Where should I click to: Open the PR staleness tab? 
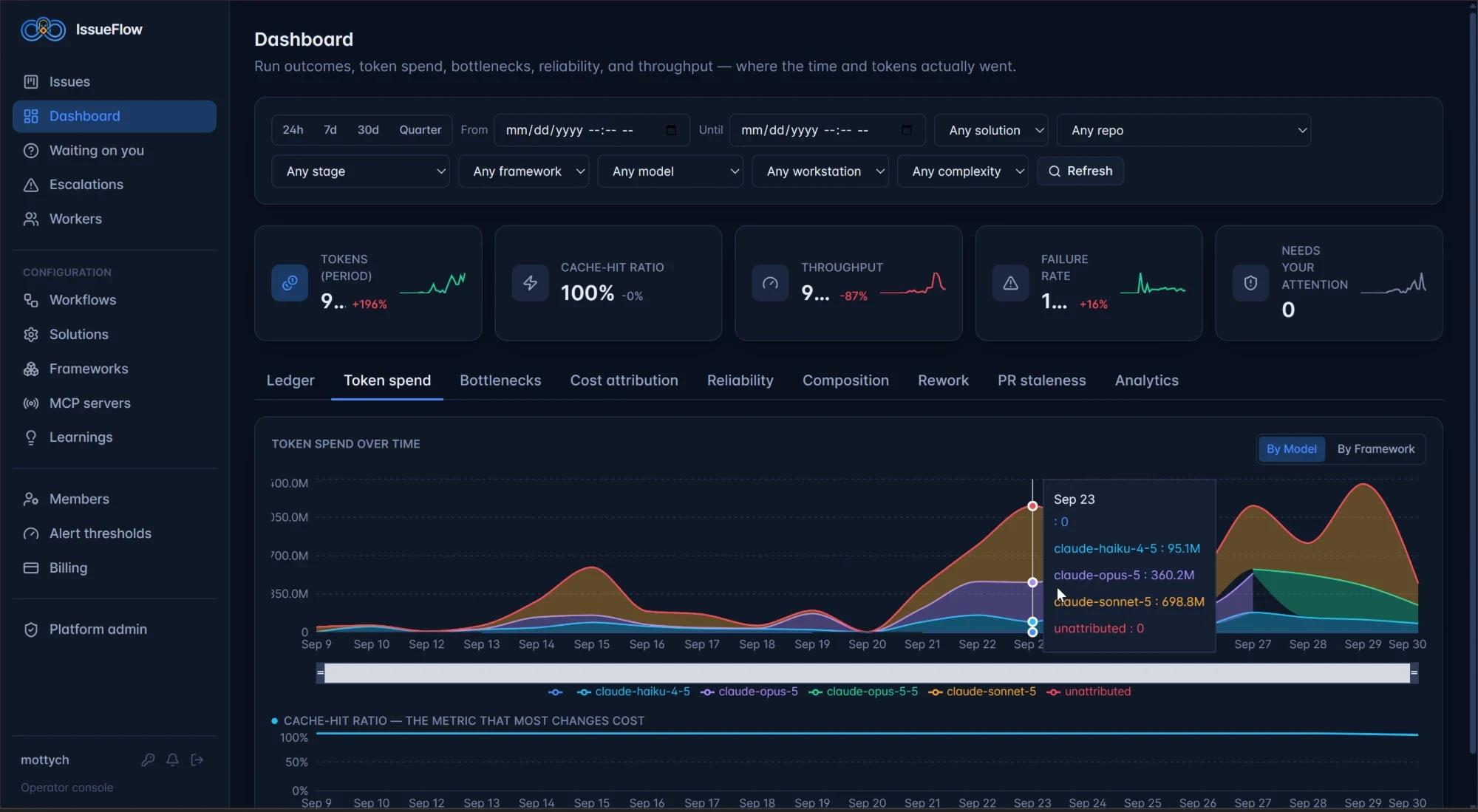click(x=1041, y=381)
